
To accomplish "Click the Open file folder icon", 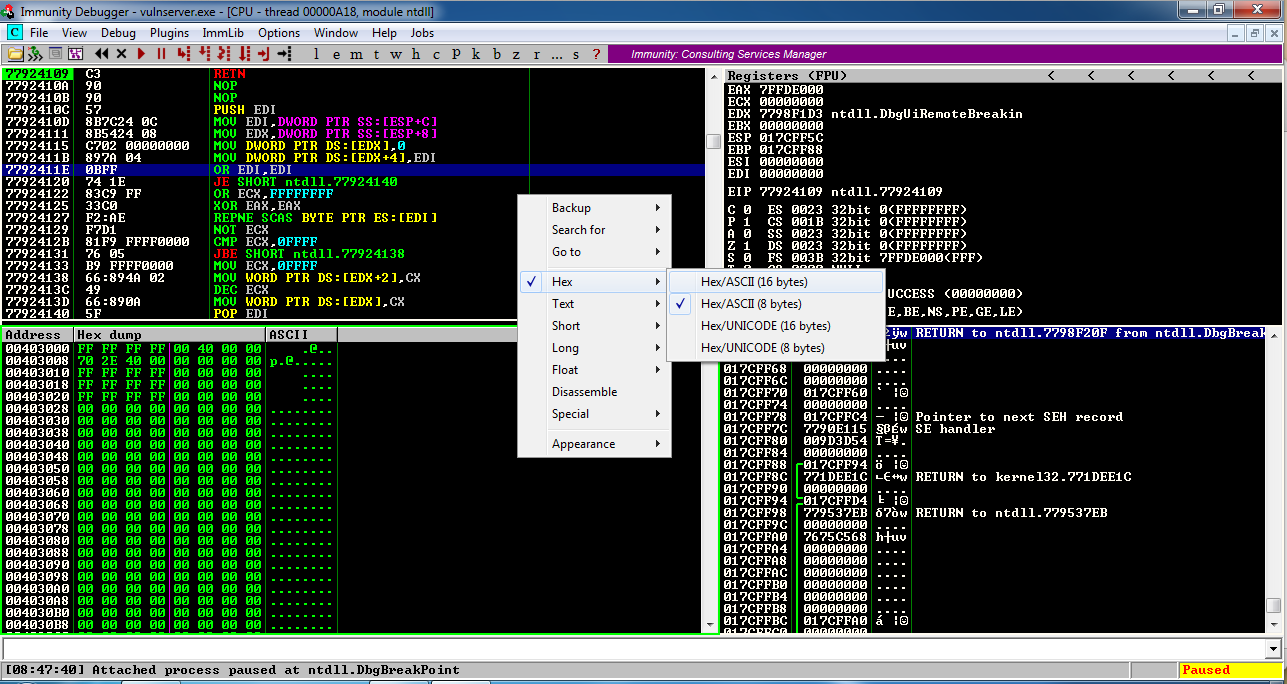I will [x=15, y=54].
